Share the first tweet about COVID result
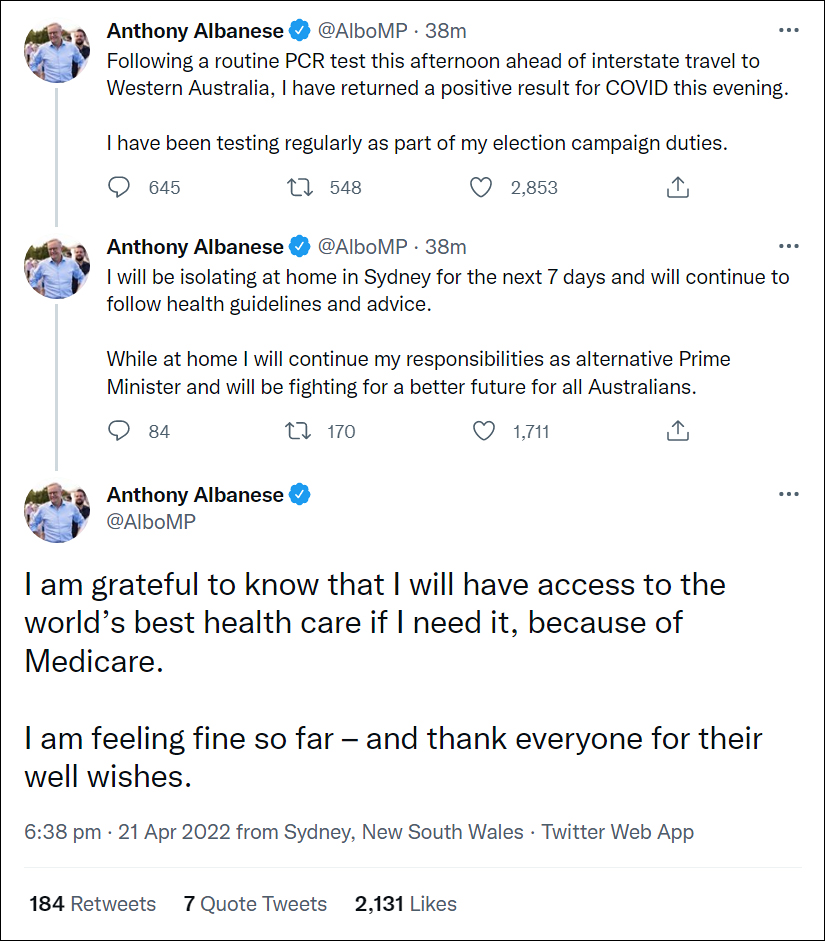This screenshot has height=941, width=825. point(677,187)
